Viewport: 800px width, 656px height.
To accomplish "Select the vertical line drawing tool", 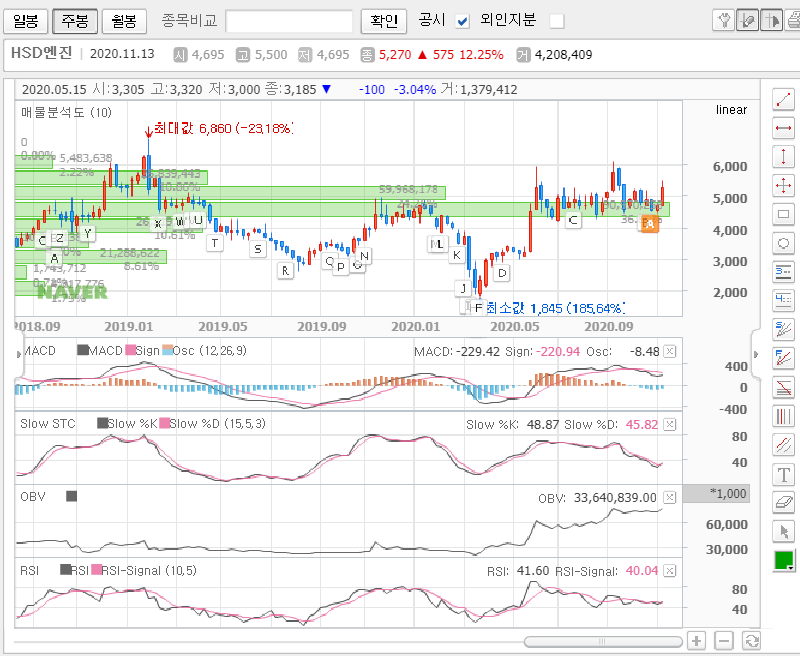I will click(783, 157).
